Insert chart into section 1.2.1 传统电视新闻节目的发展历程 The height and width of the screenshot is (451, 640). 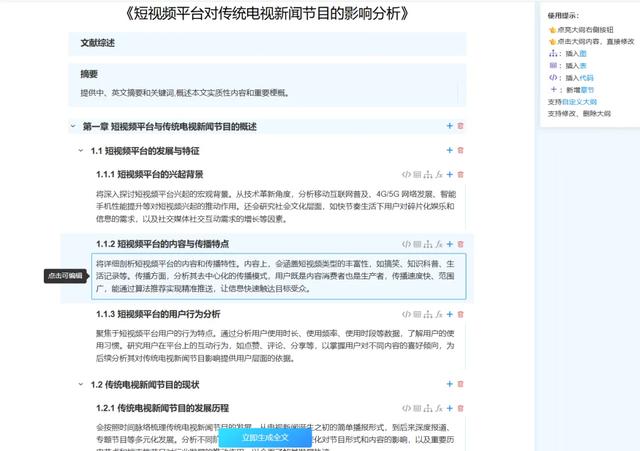coord(428,408)
